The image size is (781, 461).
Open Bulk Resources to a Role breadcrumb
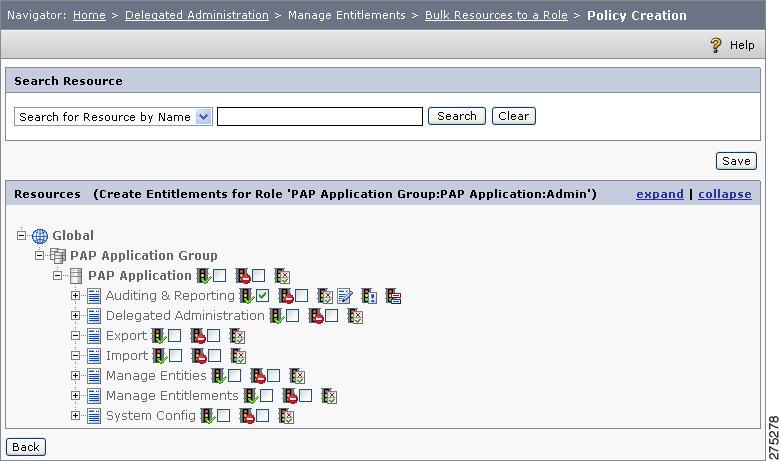tap(496, 15)
